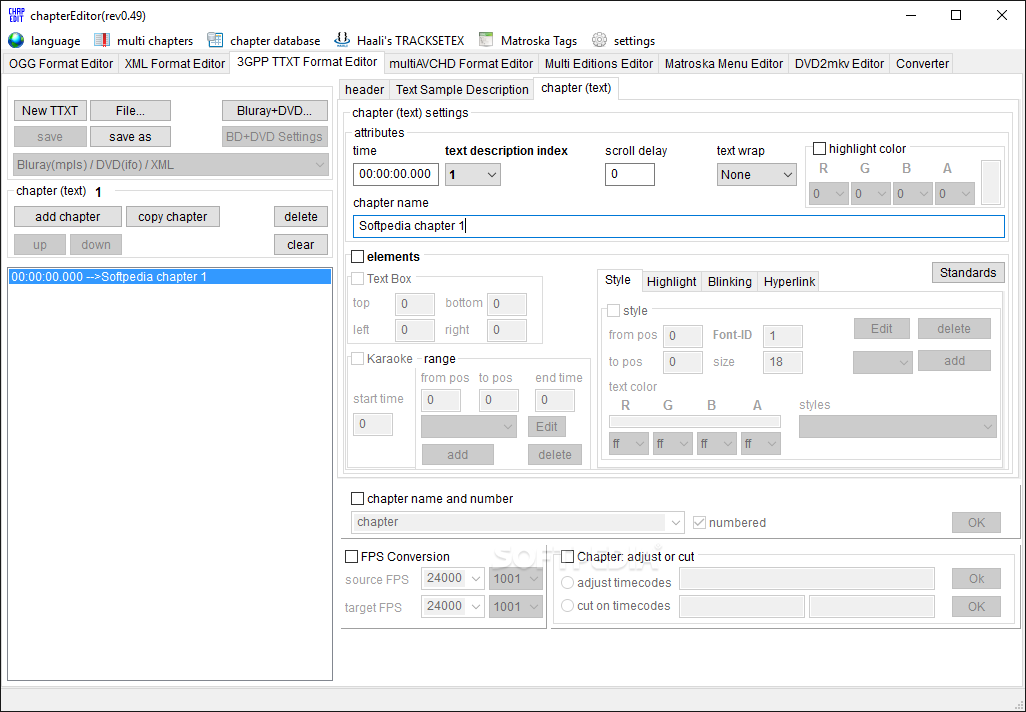
Task: Click the chapterEditor app icon in title bar
Action: point(16,15)
